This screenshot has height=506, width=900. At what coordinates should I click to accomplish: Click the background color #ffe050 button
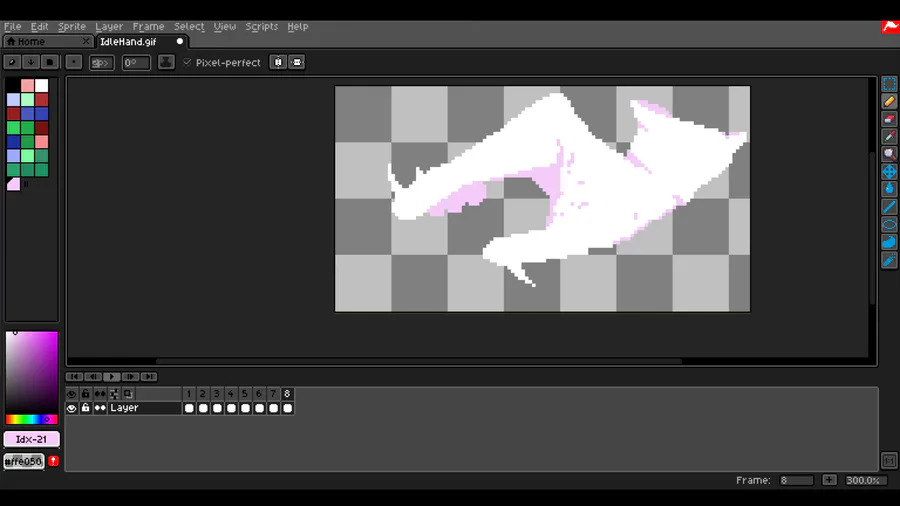pos(24,461)
